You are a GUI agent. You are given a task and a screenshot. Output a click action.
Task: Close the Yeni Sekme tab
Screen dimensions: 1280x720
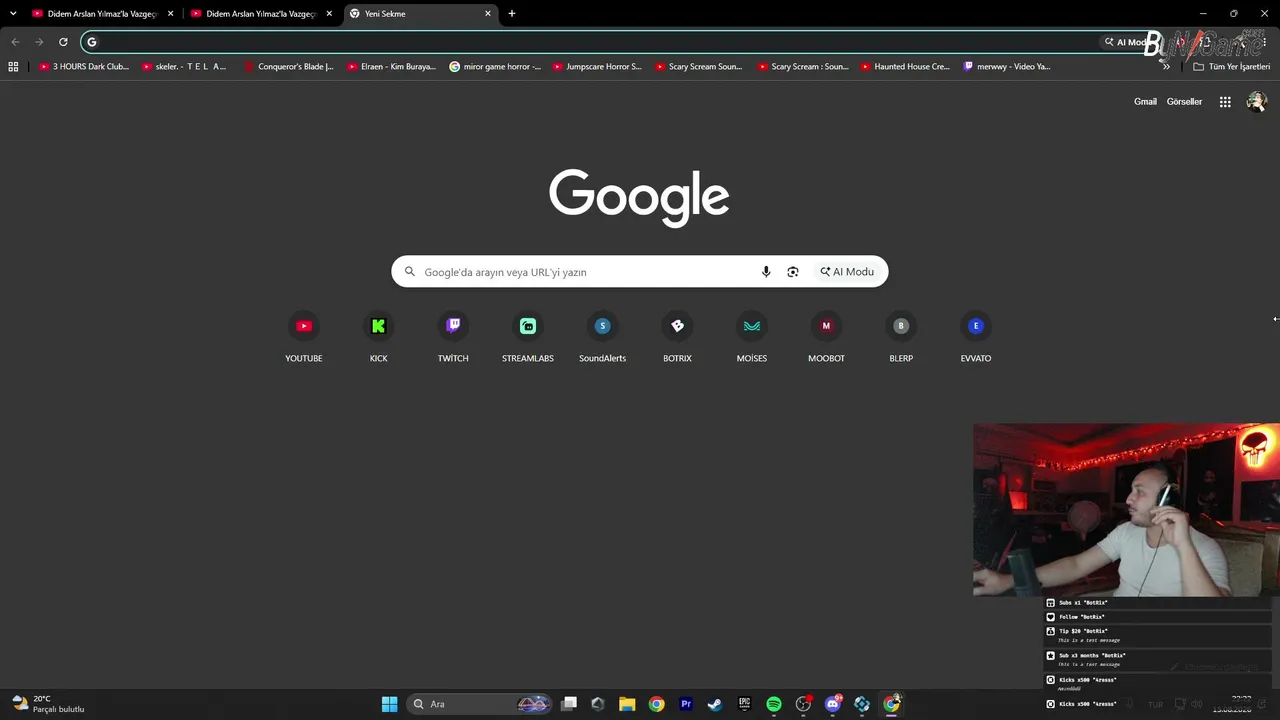click(x=488, y=14)
